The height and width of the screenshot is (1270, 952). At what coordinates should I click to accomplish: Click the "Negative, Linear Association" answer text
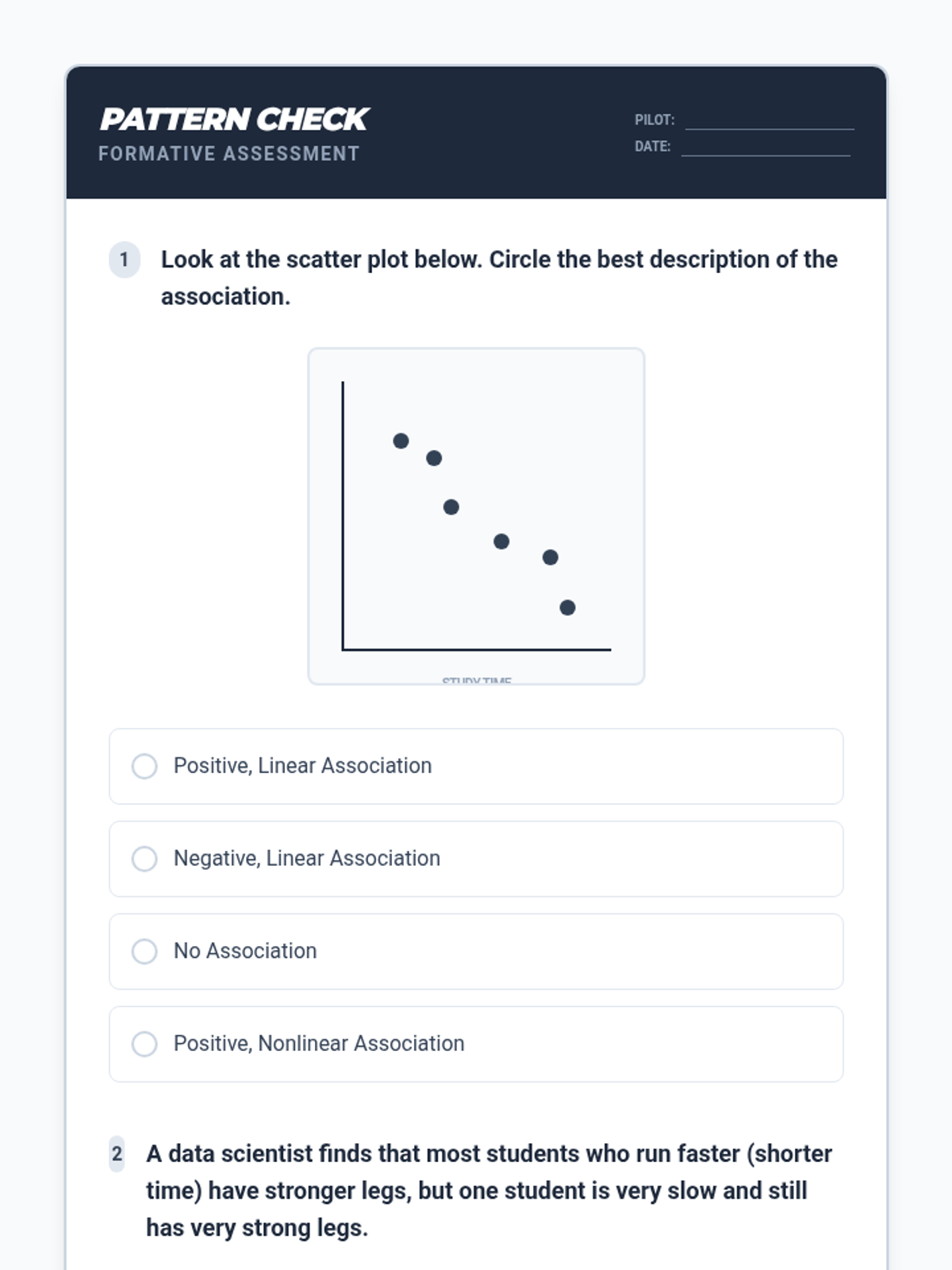coord(306,858)
